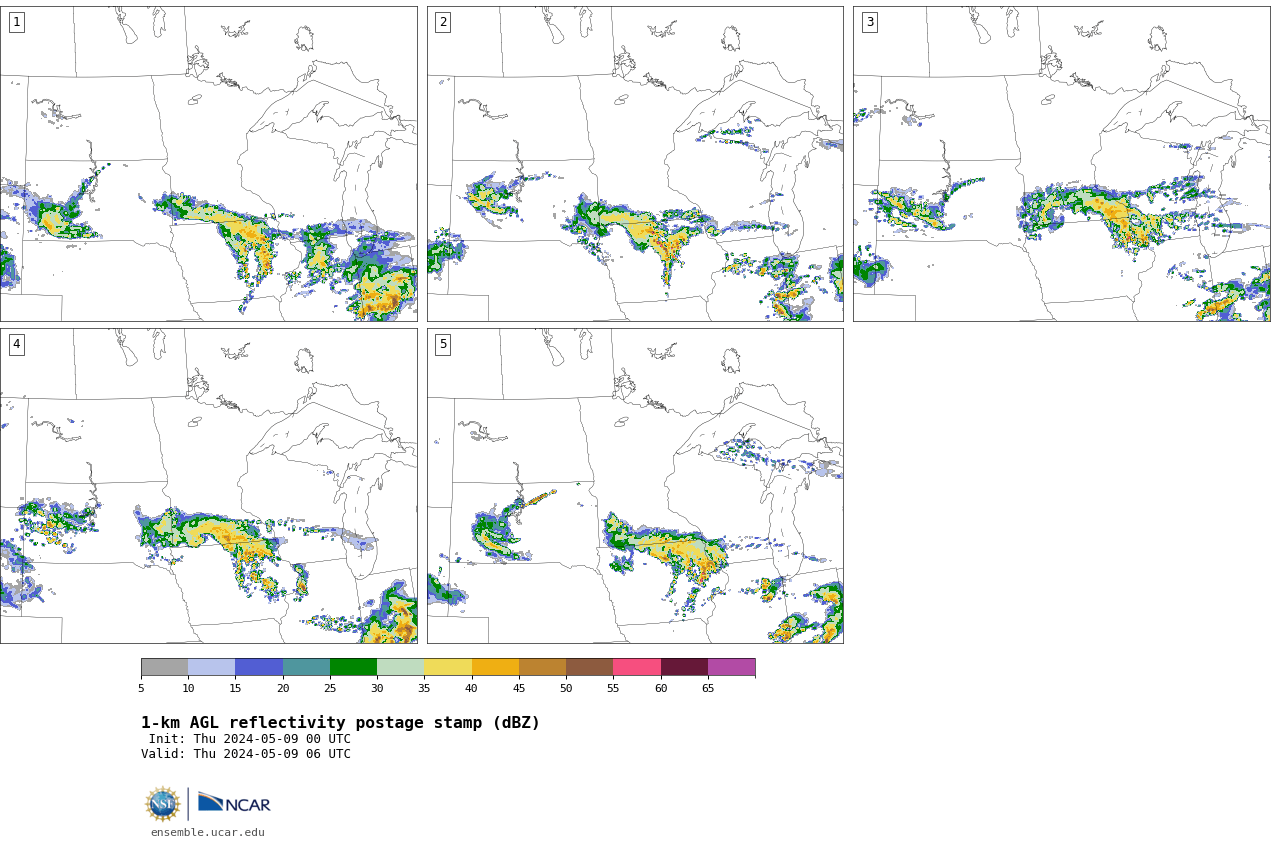Click the blue 15-20 dBZ color swatch
The image size is (1280, 844).
259,667
